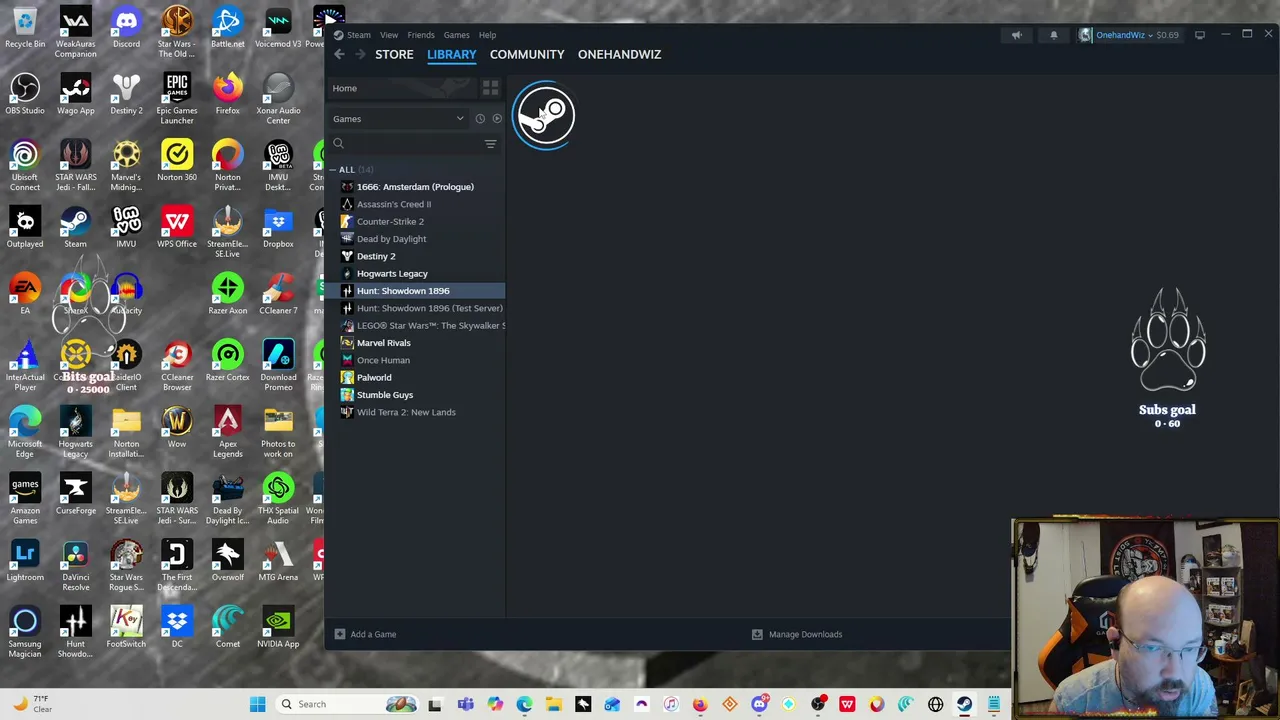Show only ready-to-play games icon
Screen dimensions: 1280x720
coord(497,119)
